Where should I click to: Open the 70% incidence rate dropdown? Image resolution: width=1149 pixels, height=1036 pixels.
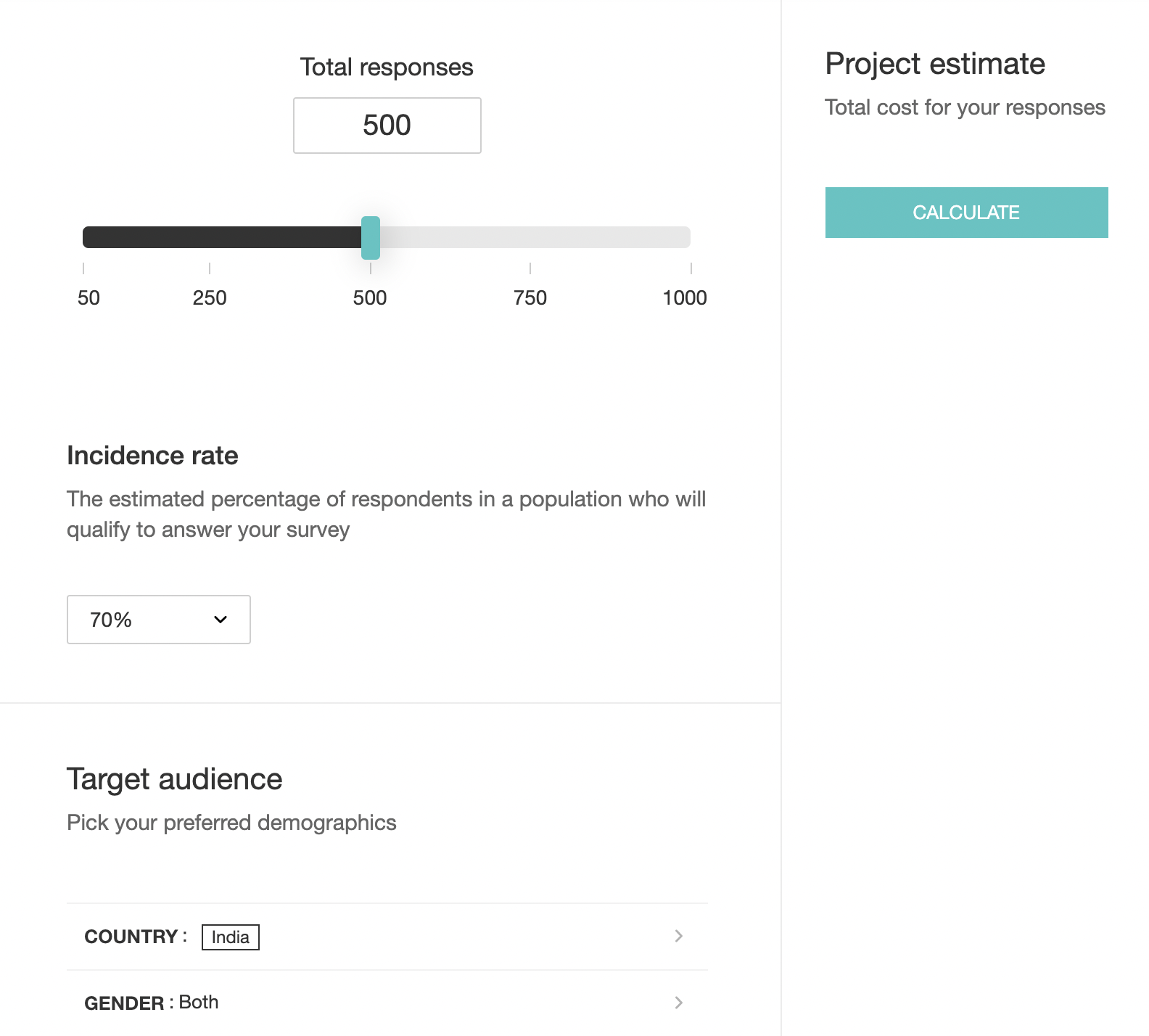(158, 620)
